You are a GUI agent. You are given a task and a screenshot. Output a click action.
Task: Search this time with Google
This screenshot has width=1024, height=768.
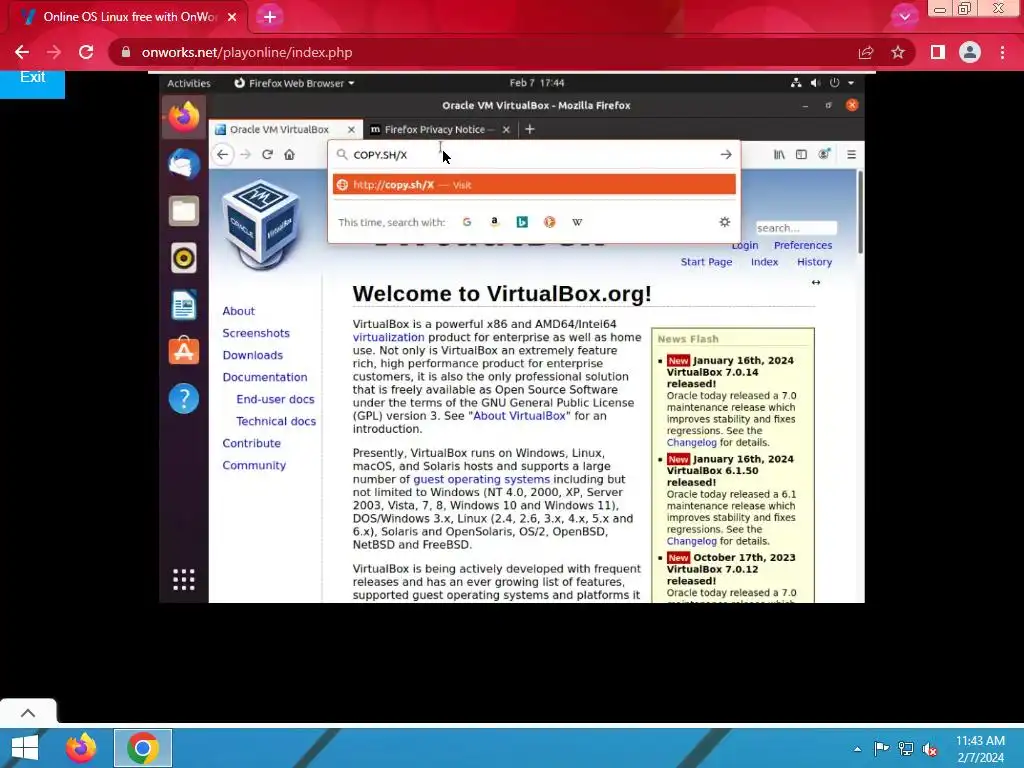coord(467,222)
